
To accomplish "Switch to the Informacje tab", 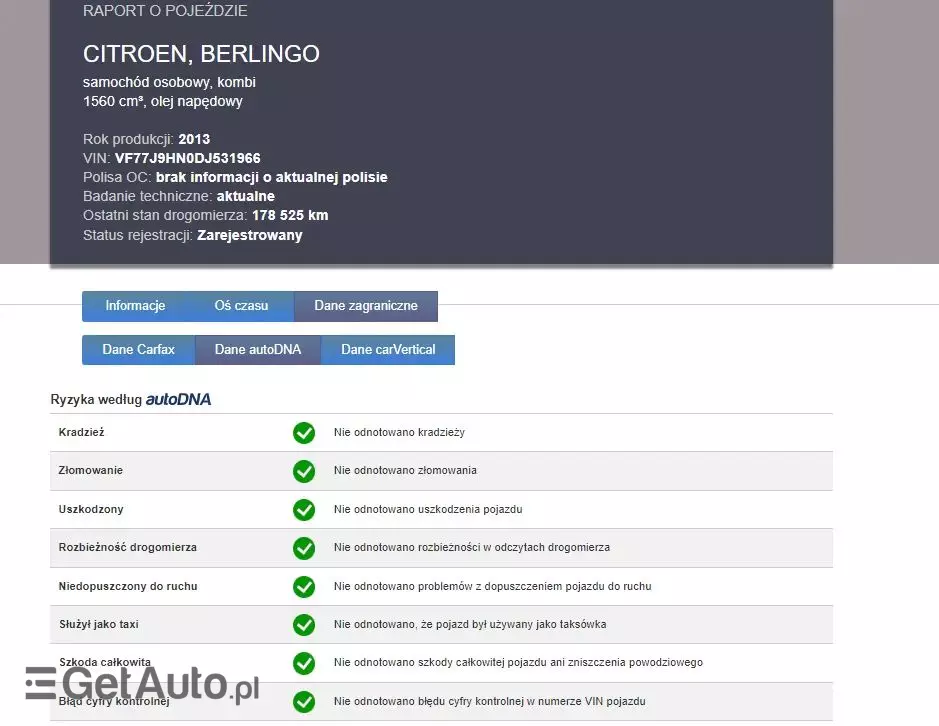I will [136, 306].
